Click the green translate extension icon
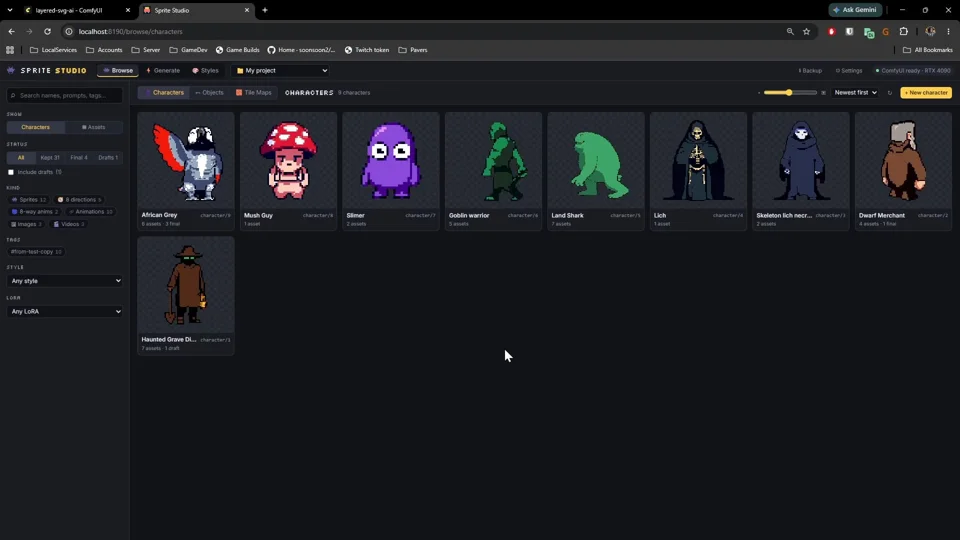The width and height of the screenshot is (960, 540). 868,32
